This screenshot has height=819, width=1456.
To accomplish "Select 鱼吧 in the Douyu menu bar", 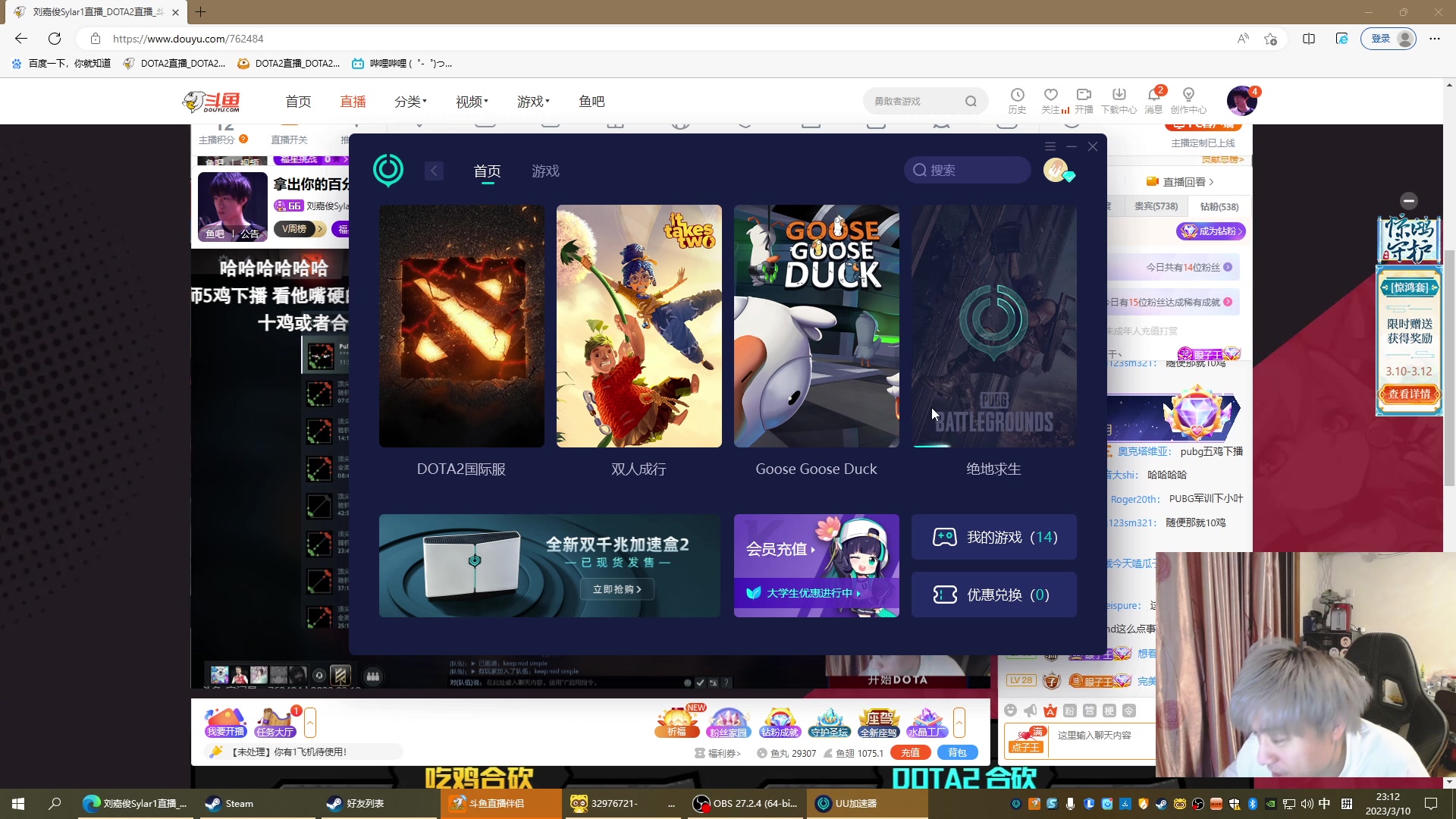I will coord(591,101).
